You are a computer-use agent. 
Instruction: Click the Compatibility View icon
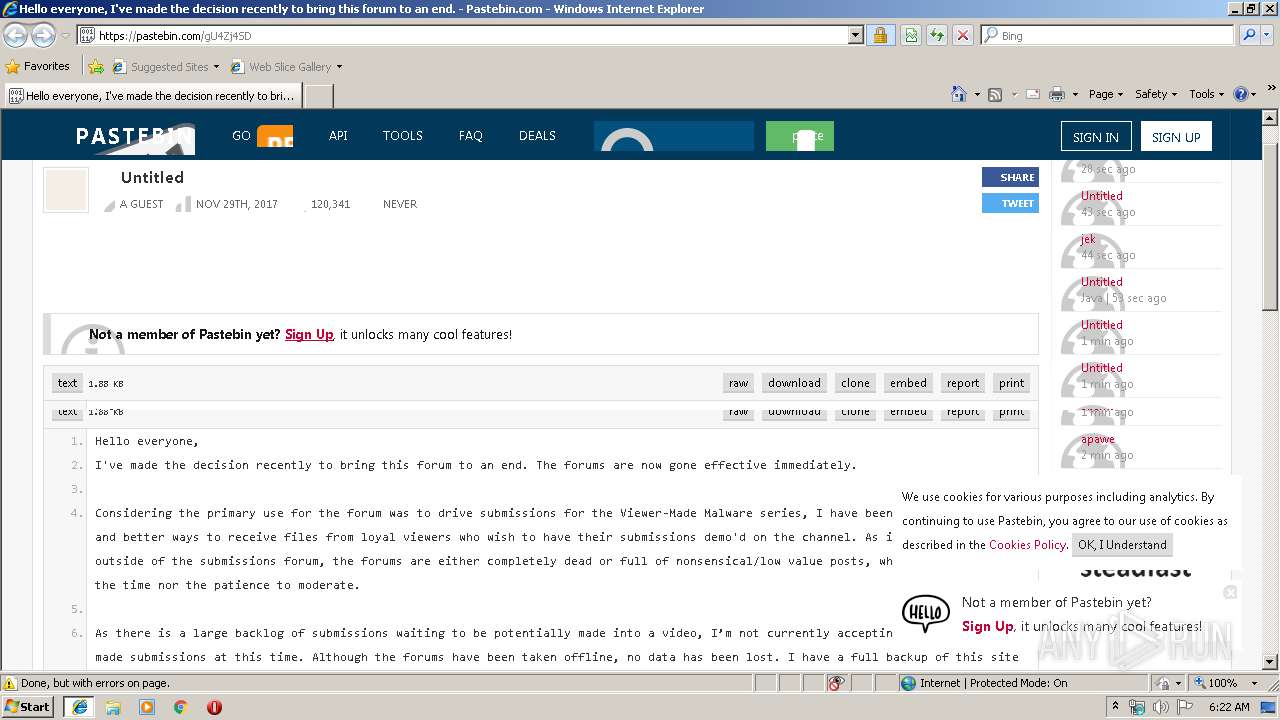point(911,35)
